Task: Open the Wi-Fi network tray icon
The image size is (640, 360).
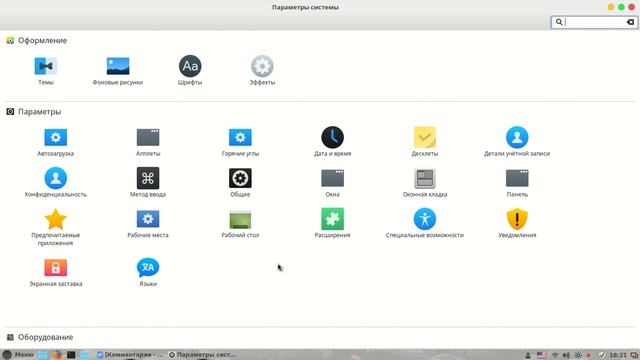Action: click(x=555, y=355)
